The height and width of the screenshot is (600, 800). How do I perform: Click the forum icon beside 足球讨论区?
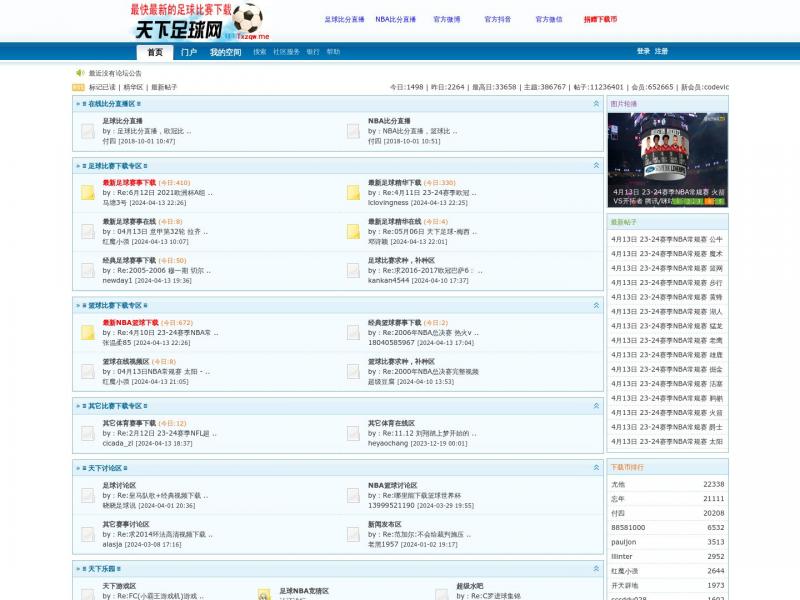87,494
